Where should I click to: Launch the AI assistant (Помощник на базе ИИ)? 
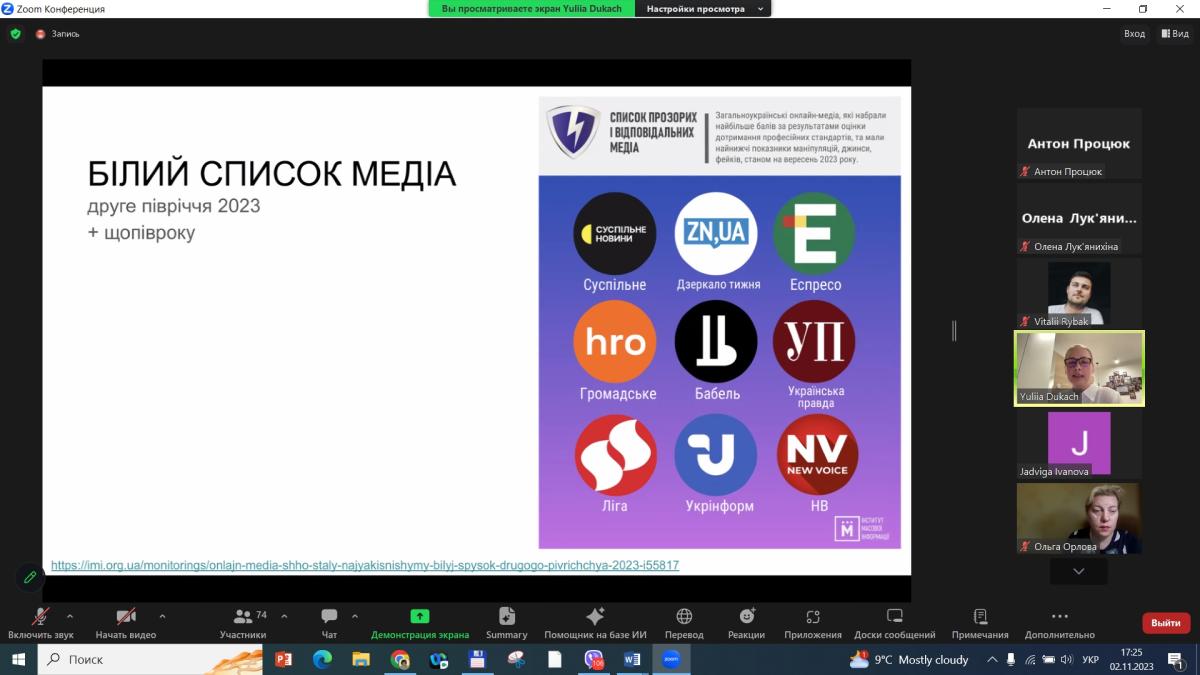click(595, 617)
